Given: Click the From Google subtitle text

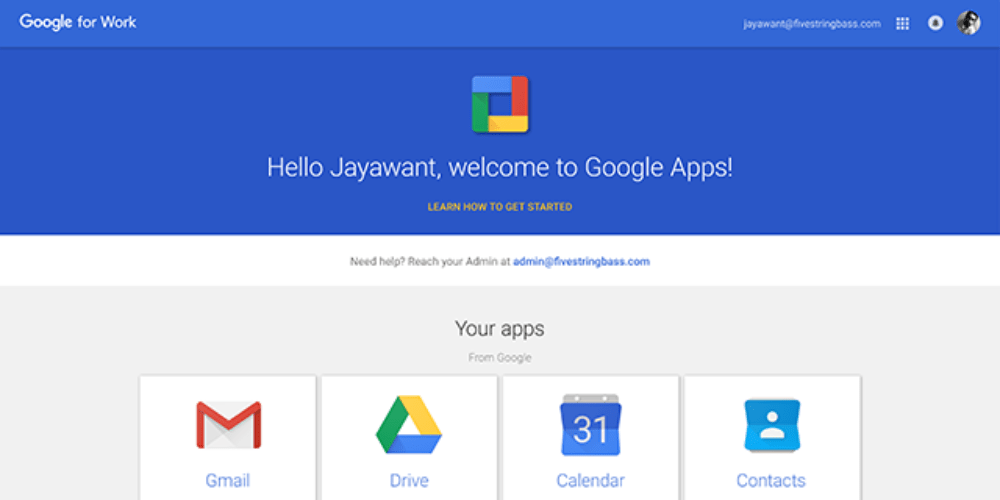Looking at the screenshot, I should click(500, 357).
